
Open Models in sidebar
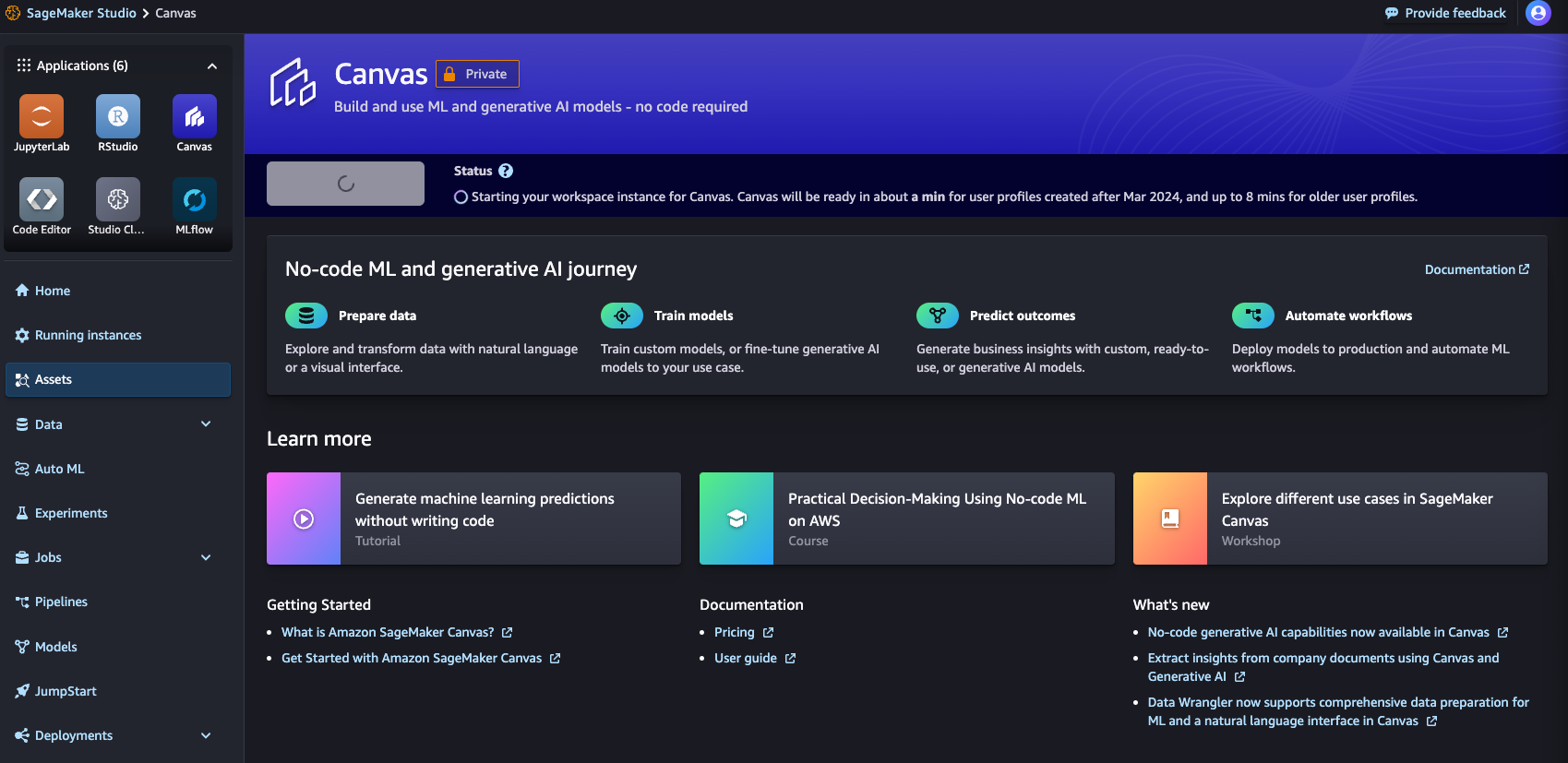click(x=118, y=647)
